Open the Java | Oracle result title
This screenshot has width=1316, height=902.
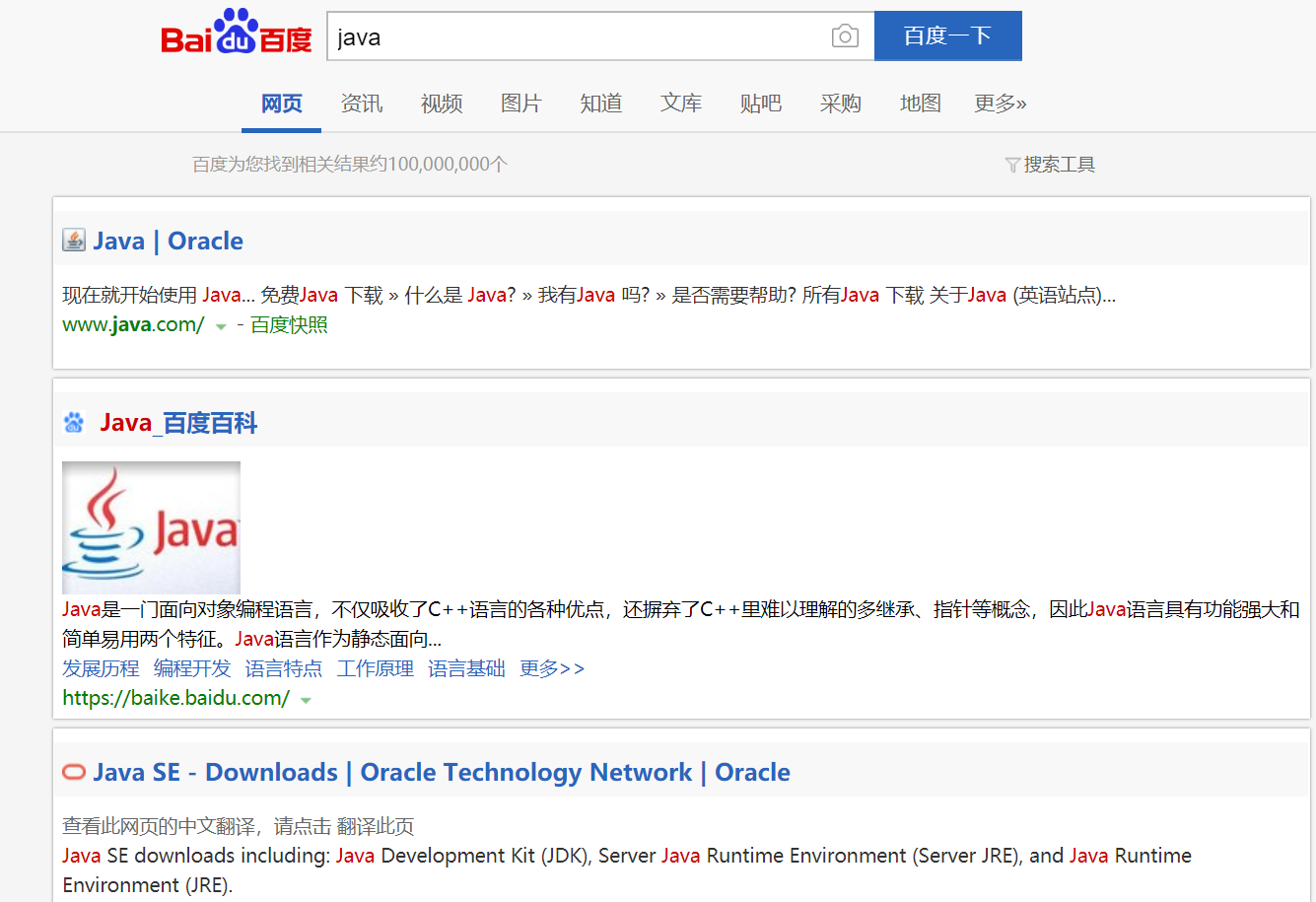pos(169,241)
